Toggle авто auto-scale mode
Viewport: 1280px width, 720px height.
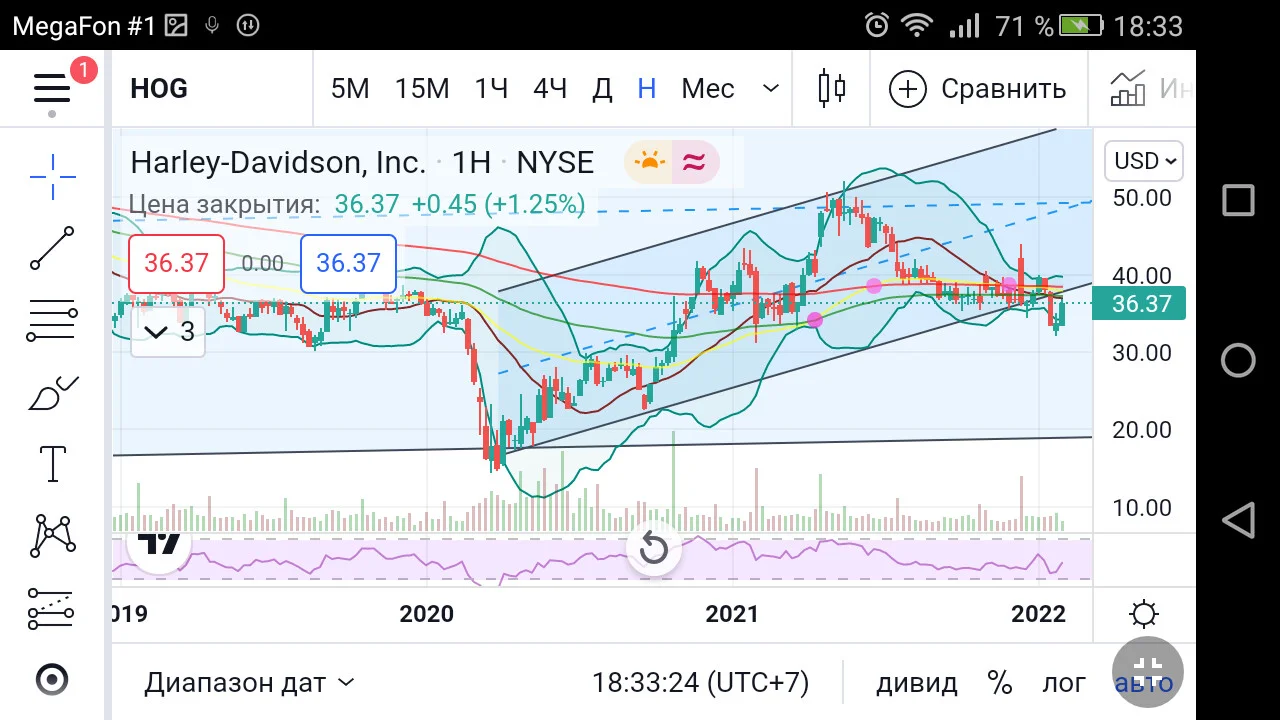(1143, 683)
